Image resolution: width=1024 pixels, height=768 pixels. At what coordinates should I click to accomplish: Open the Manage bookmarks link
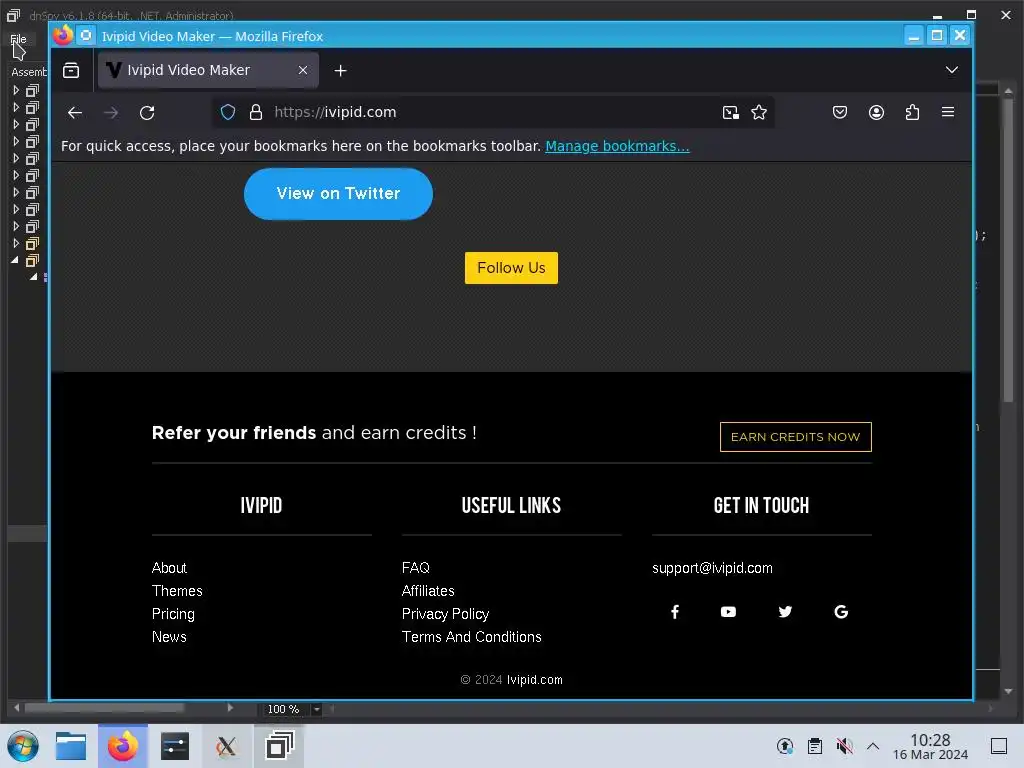click(x=617, y=146)
